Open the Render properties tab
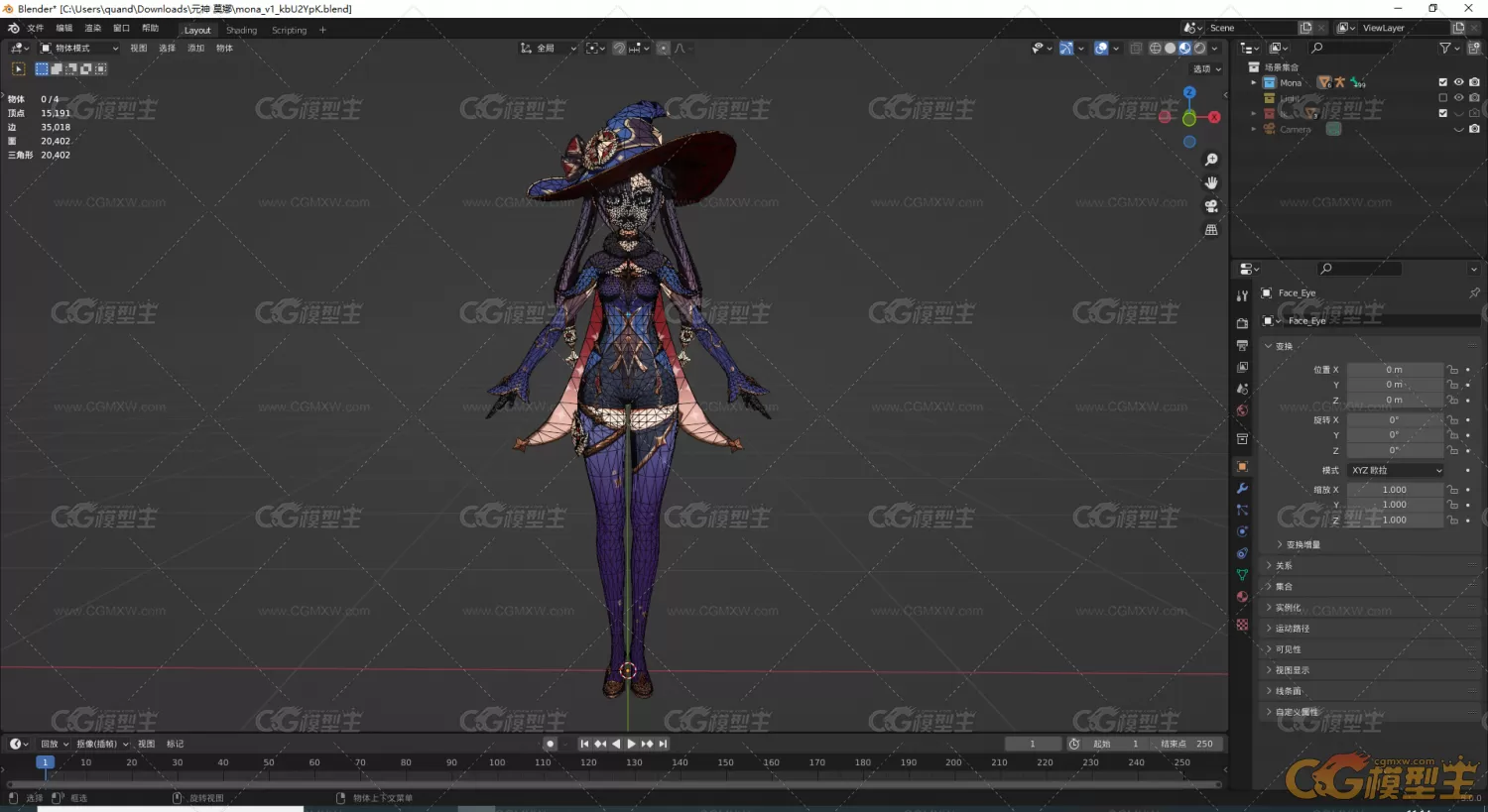Viewport: 1488px width, 812px height. tap(1242, 323)
